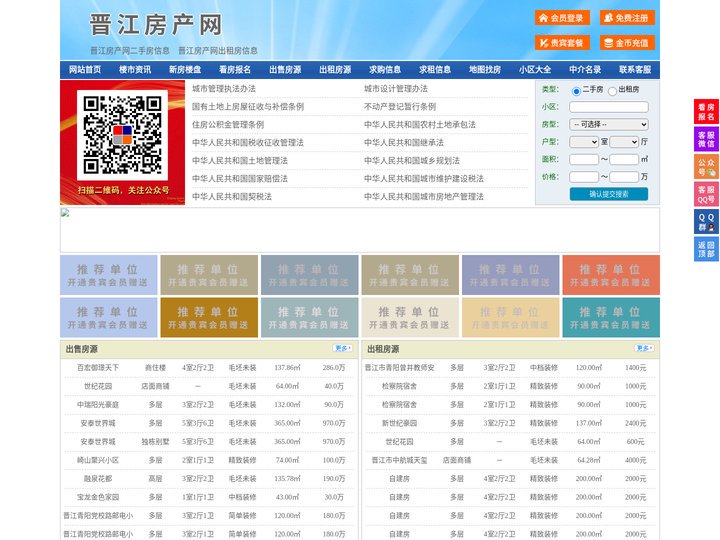
Task: Open the 室 room count dropdown
Action: point(584,142)
